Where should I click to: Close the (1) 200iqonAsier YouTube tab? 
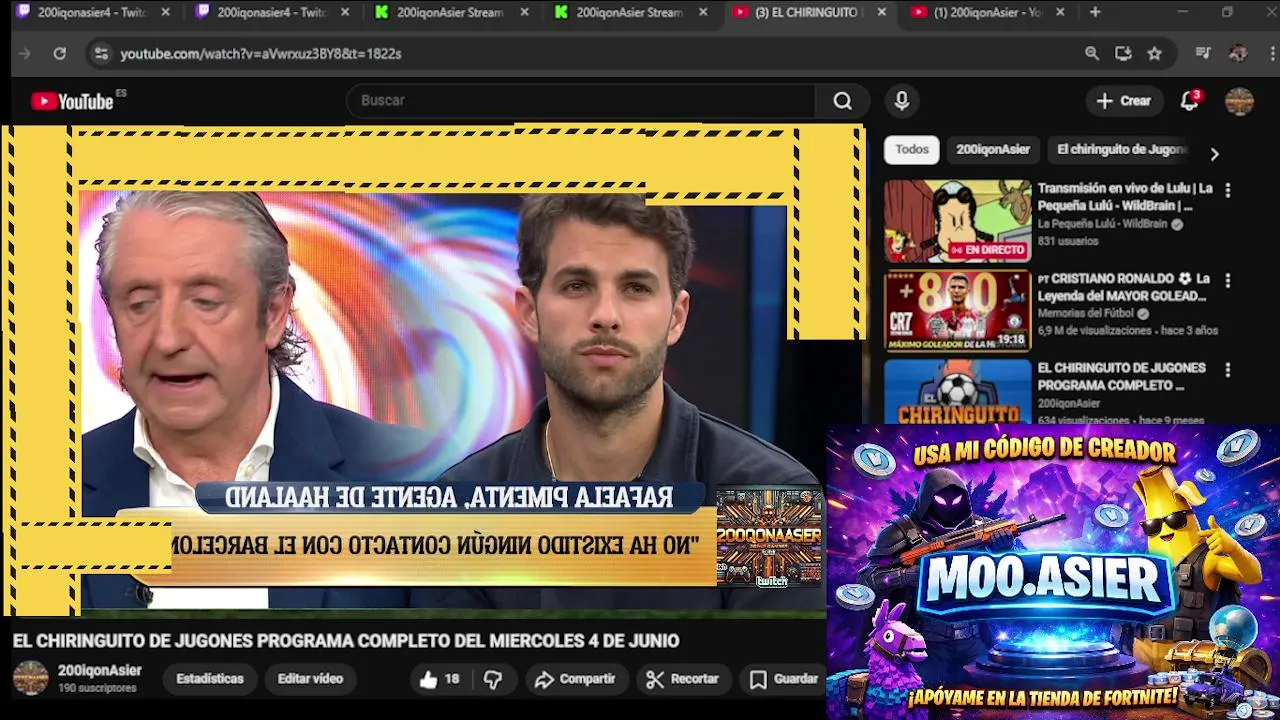[x=1060, y=12]
